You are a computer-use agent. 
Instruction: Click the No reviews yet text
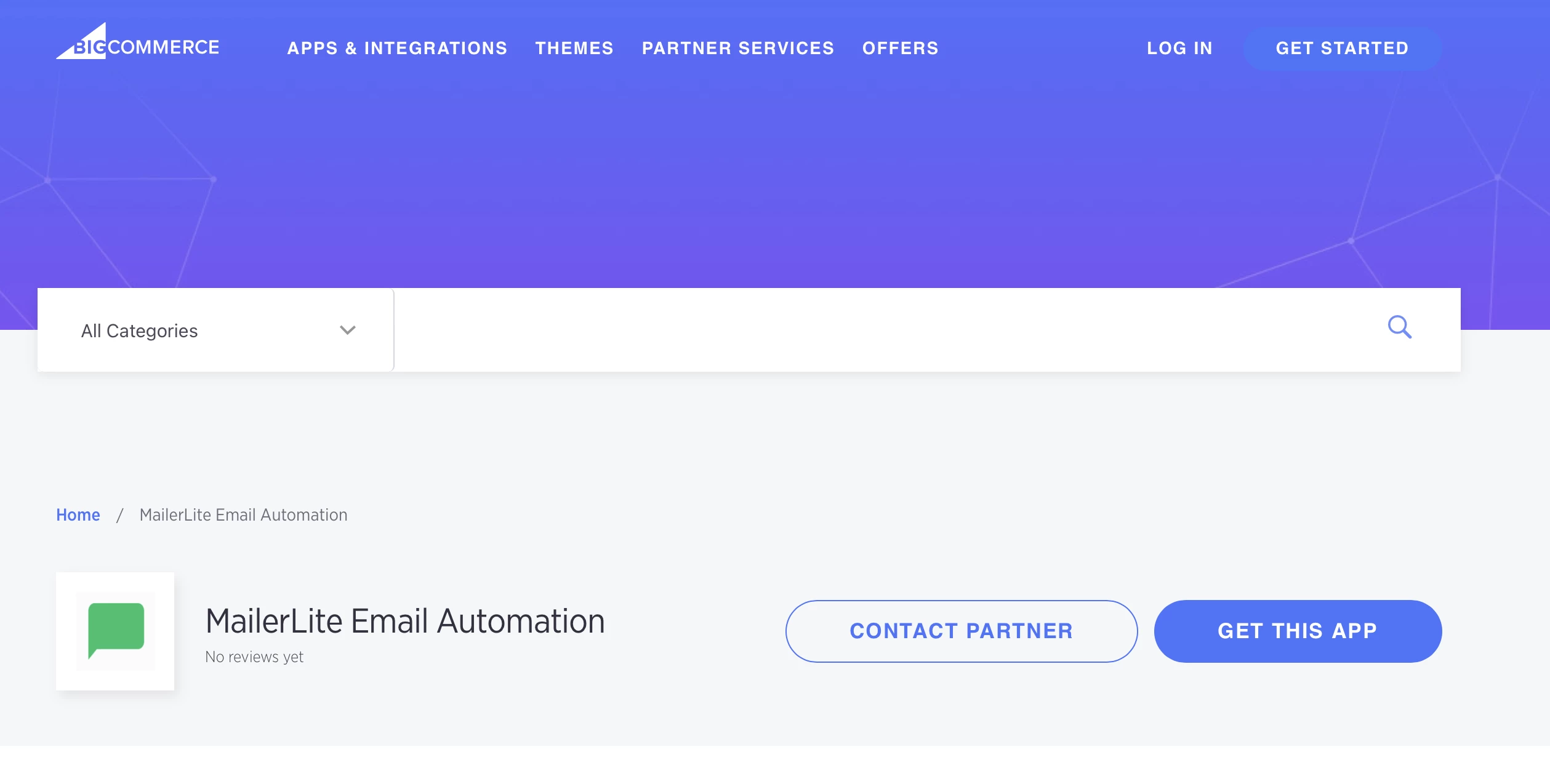254,657
